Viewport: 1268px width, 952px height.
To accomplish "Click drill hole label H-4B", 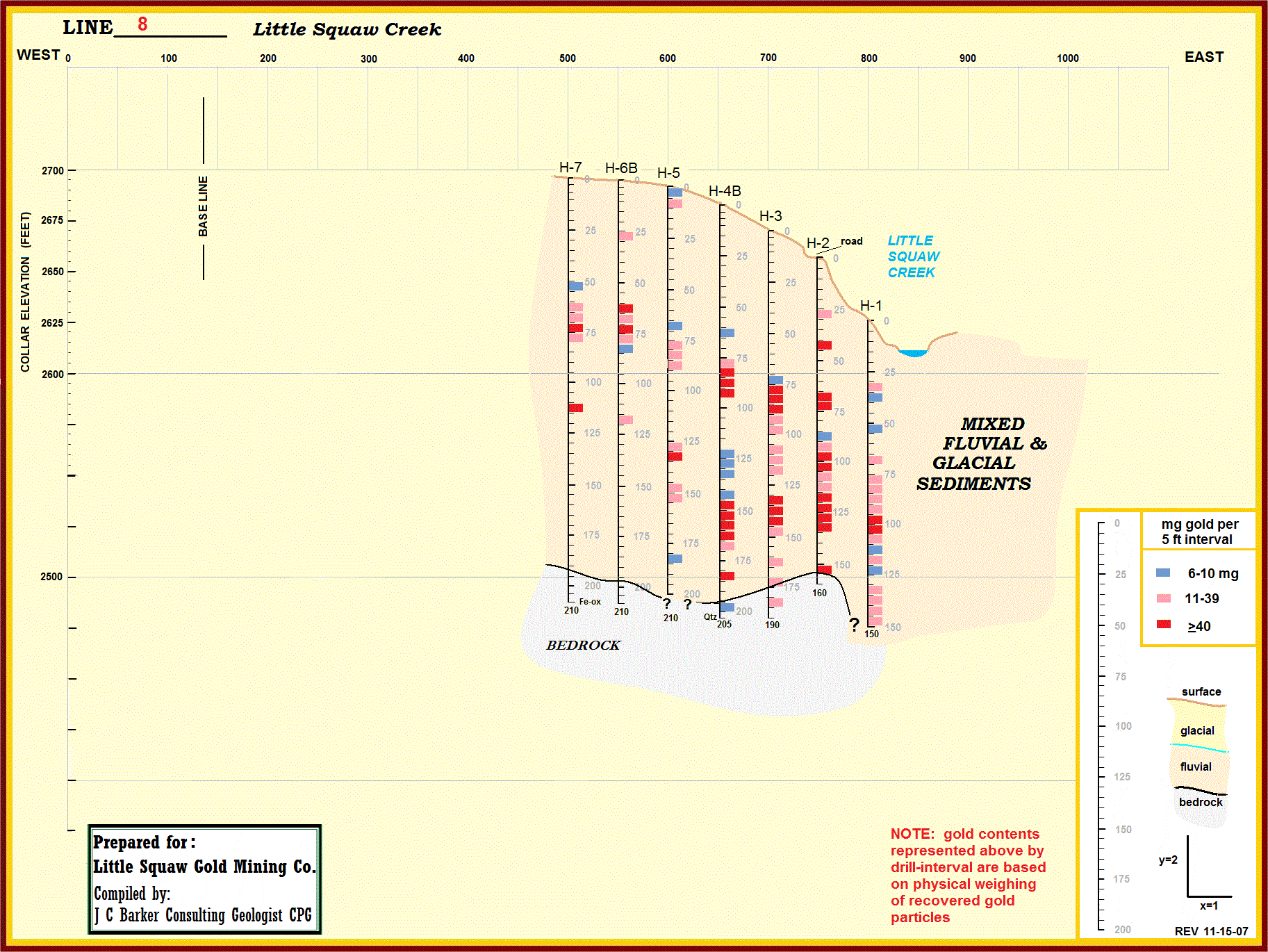I will point(725,191).
